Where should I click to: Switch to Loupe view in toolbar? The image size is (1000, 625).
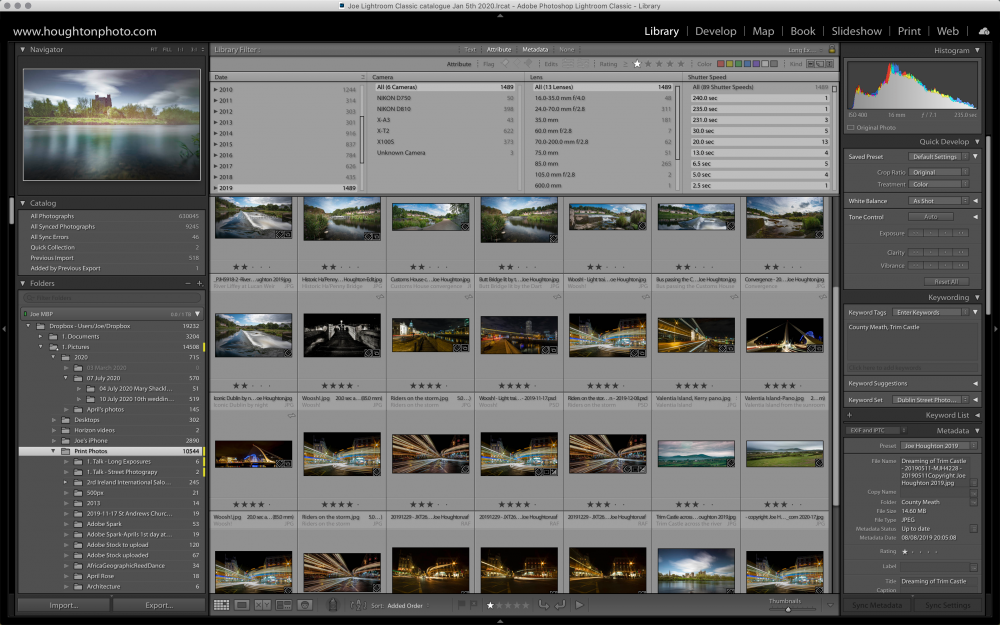point(242,605)
